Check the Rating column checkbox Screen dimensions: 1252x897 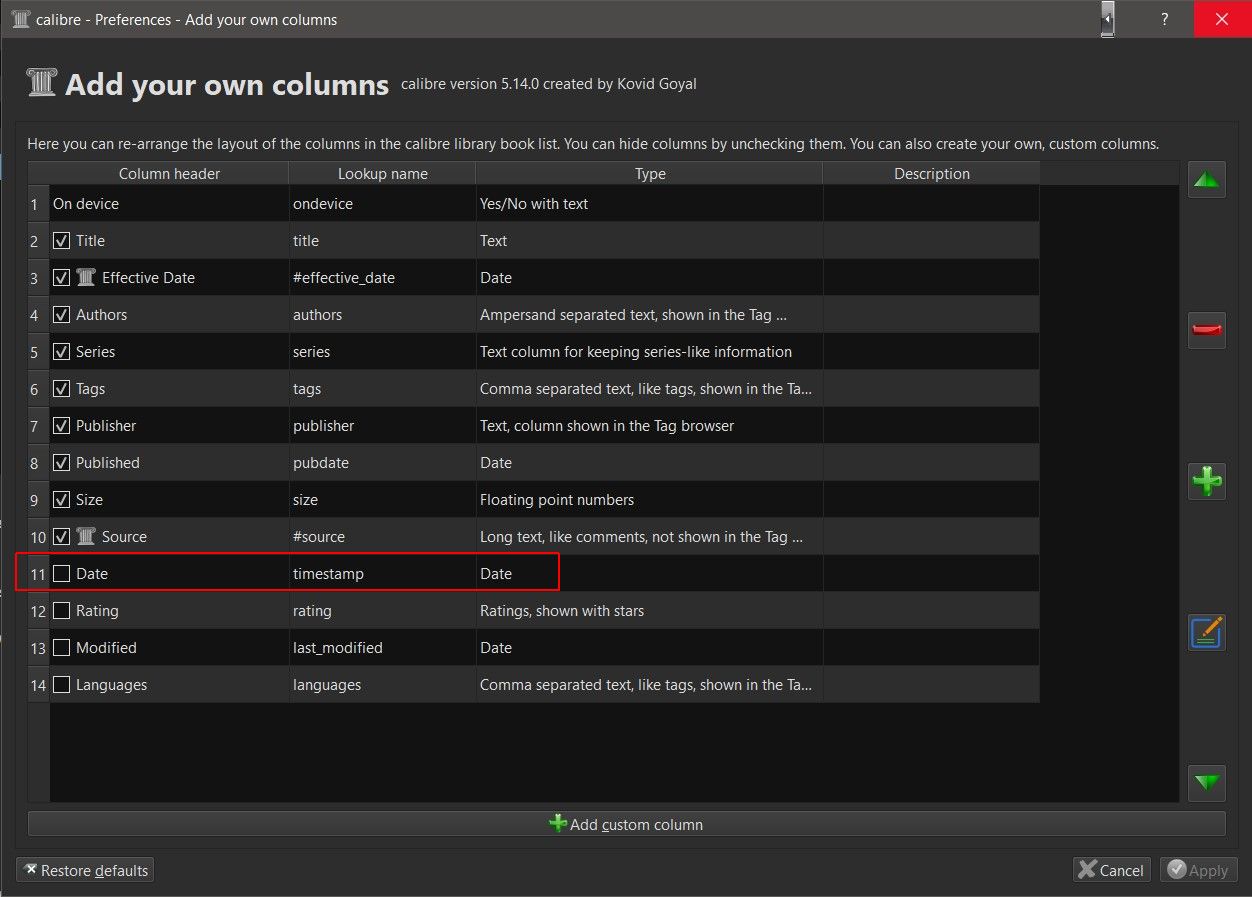(62, 611)
